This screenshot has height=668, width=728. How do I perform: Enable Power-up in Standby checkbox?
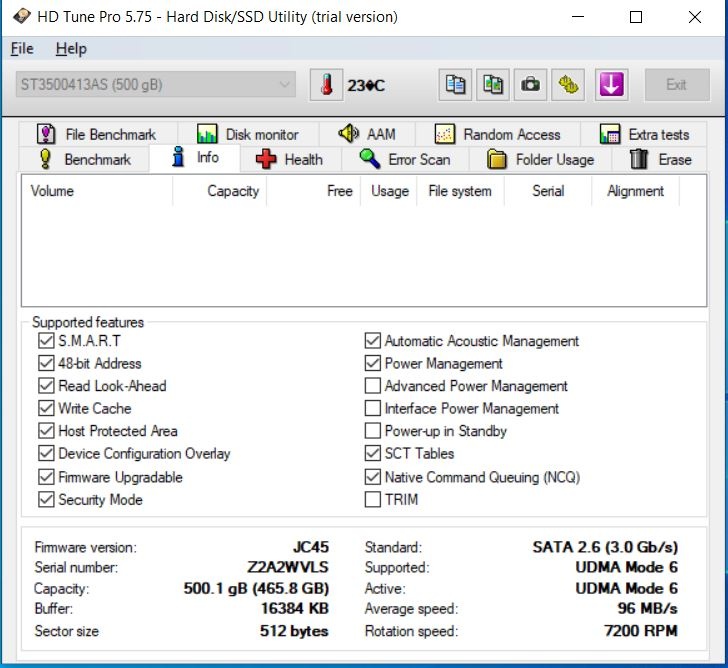[x=372, y=431]
